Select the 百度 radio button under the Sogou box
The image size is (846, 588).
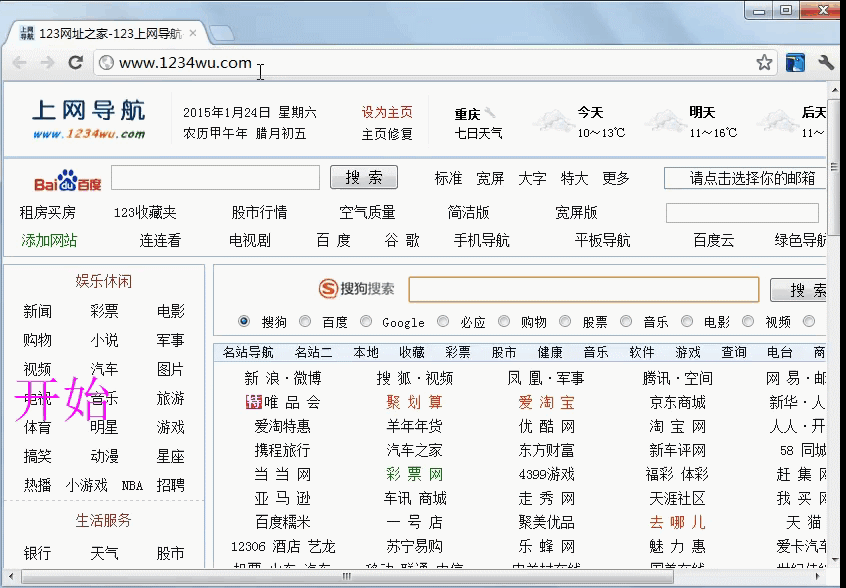(x=305, y=322)
